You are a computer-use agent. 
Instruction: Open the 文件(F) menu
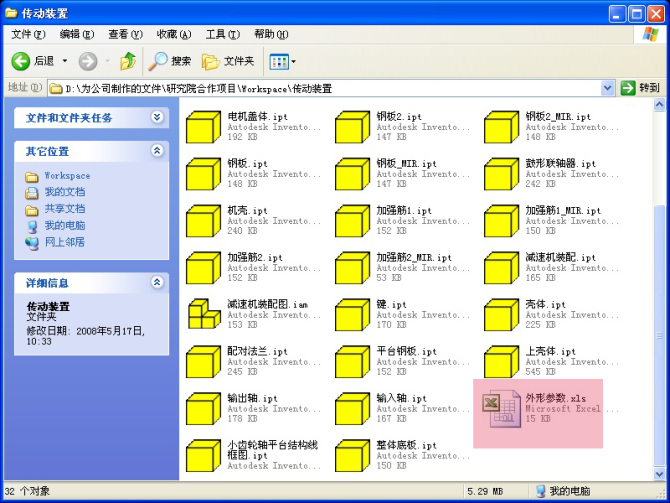pyautogui.click(x=28, y=34)
